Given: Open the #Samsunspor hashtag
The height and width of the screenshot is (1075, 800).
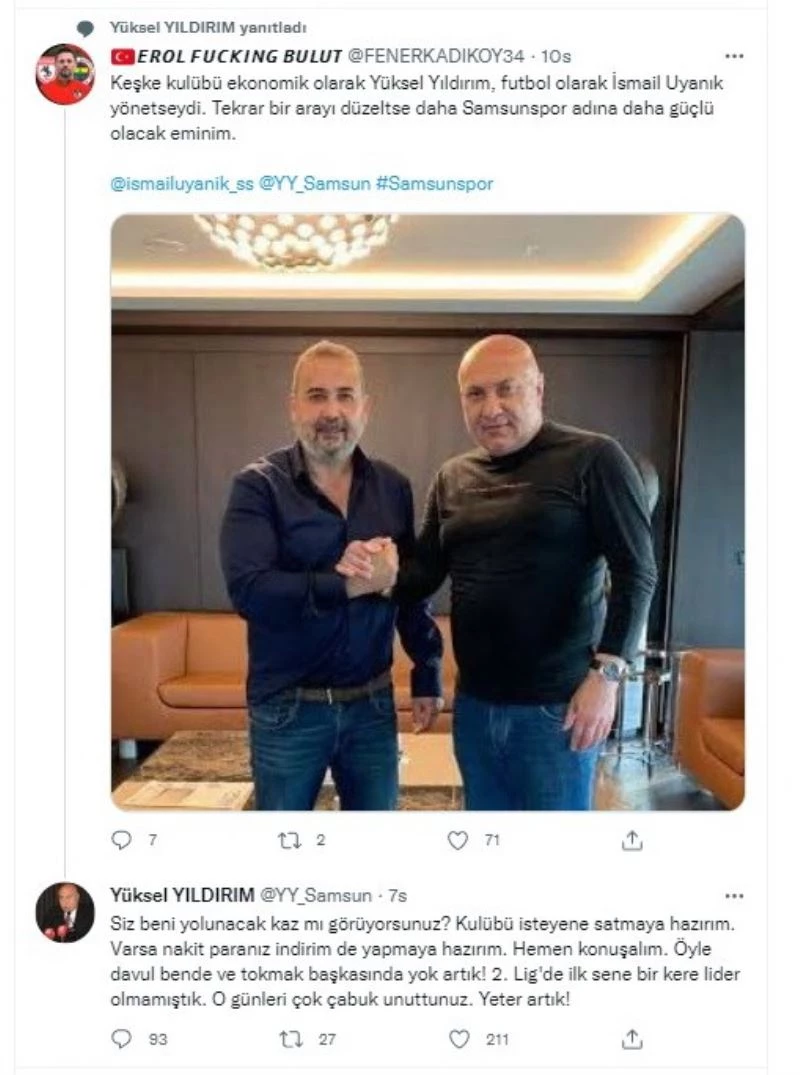Looking at the screenshot, I should [434, 185].
